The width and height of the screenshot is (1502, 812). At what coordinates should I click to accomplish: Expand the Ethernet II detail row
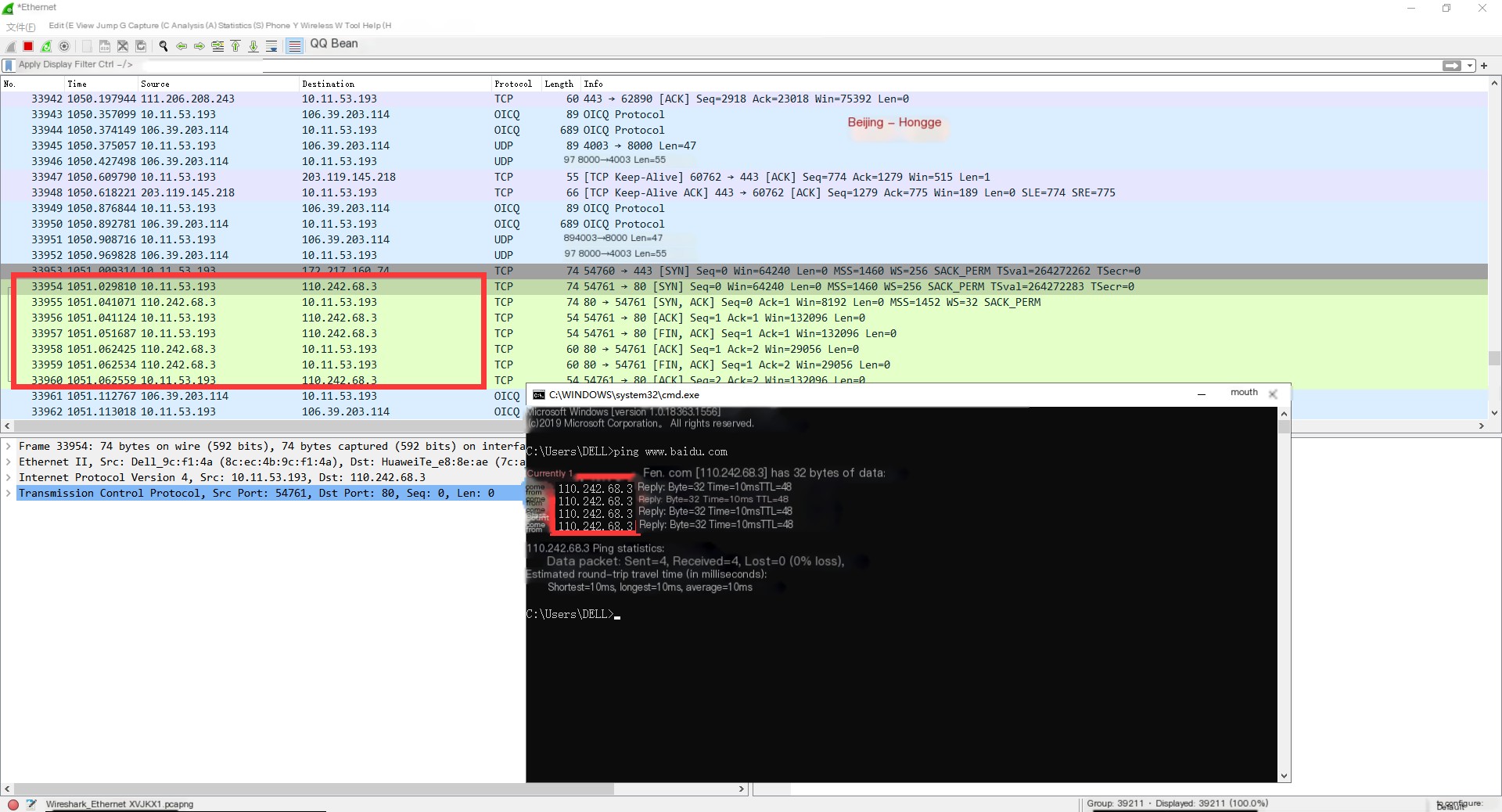point(9,462)
